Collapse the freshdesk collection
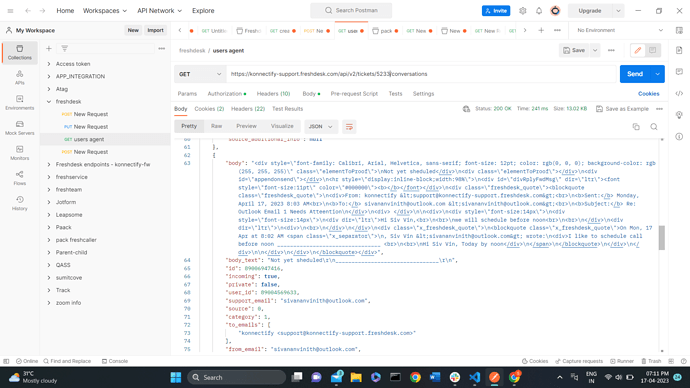The width and height of the screenshot is (690, 388). click(x=49, y=102)
